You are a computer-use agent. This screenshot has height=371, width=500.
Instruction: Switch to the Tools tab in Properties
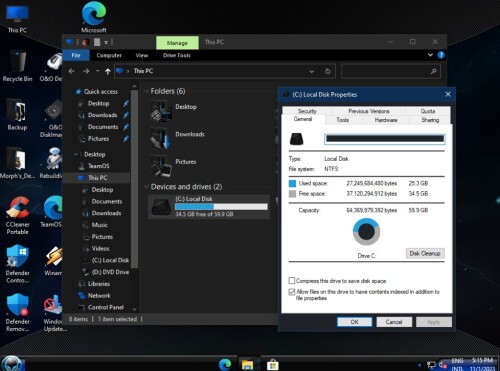(343, 120)
